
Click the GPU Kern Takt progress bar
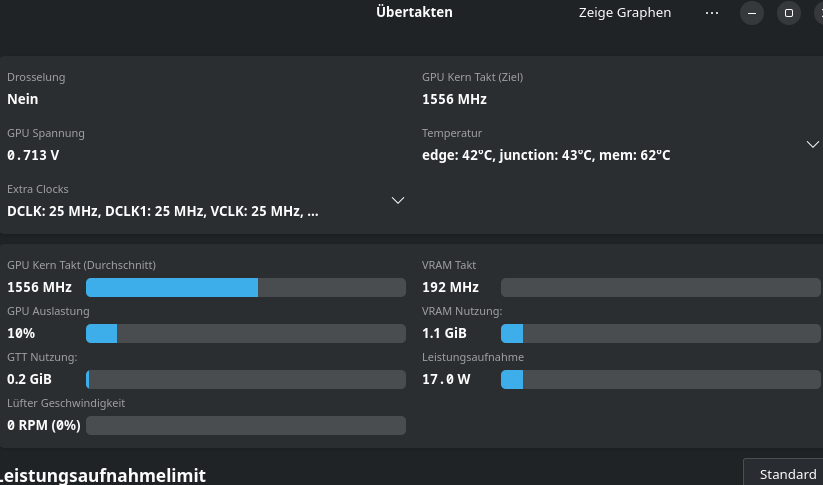pos(246,288)
